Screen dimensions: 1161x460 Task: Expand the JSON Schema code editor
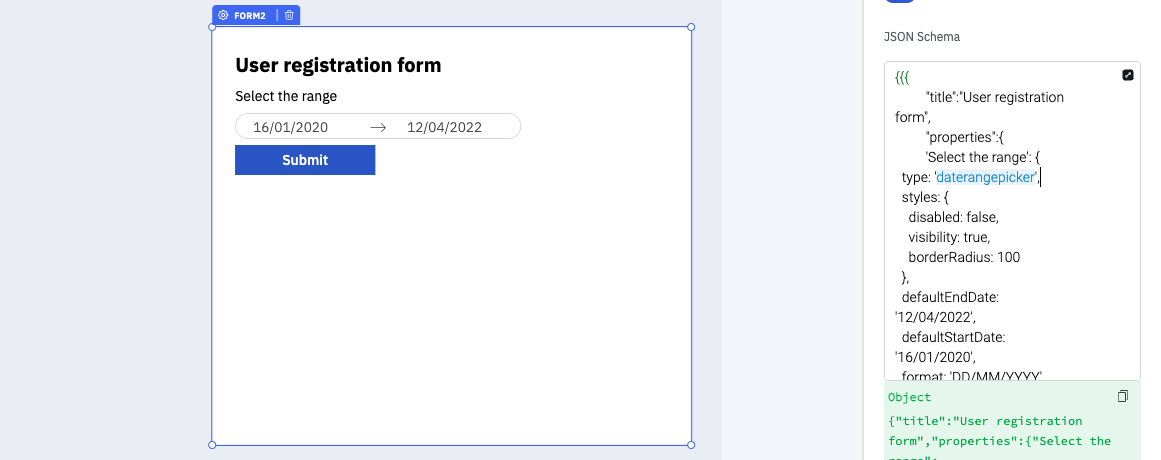pos(1128,75)
